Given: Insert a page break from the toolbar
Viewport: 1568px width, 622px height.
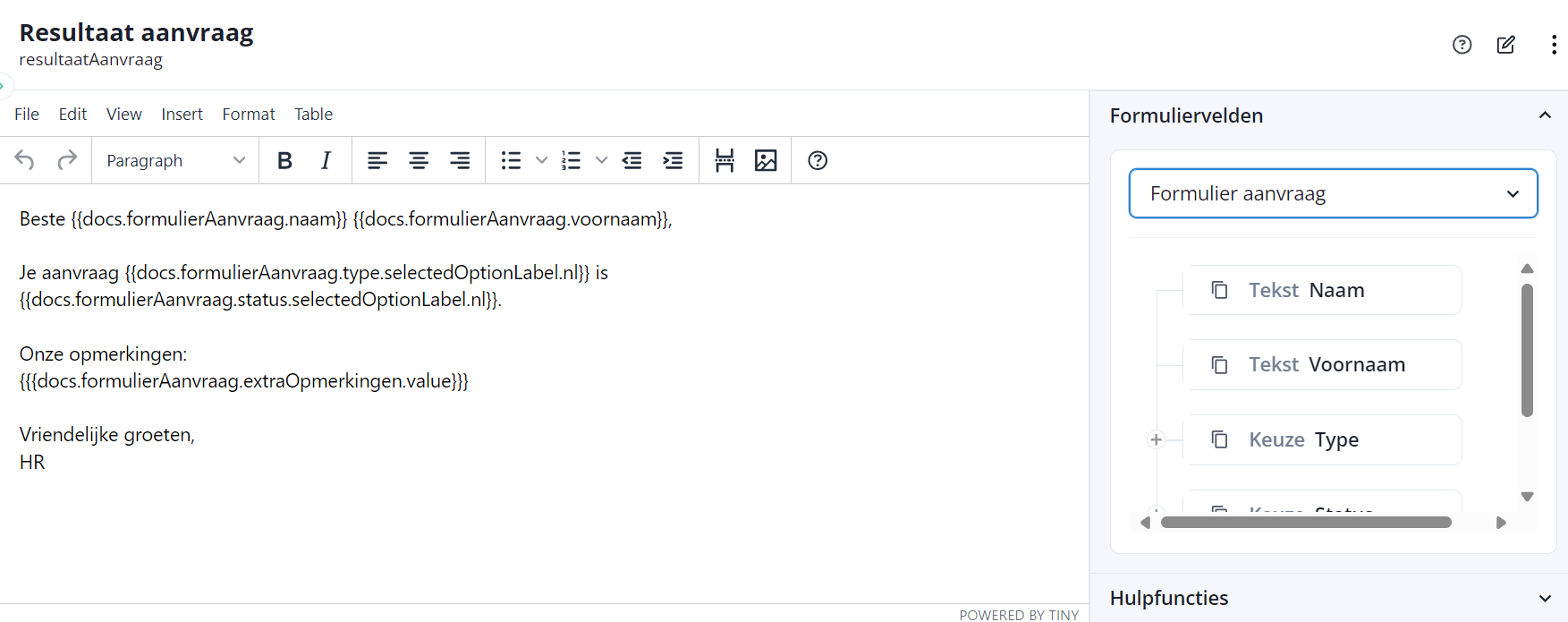Looking at the screenshot, I should (x=725, y=160).
